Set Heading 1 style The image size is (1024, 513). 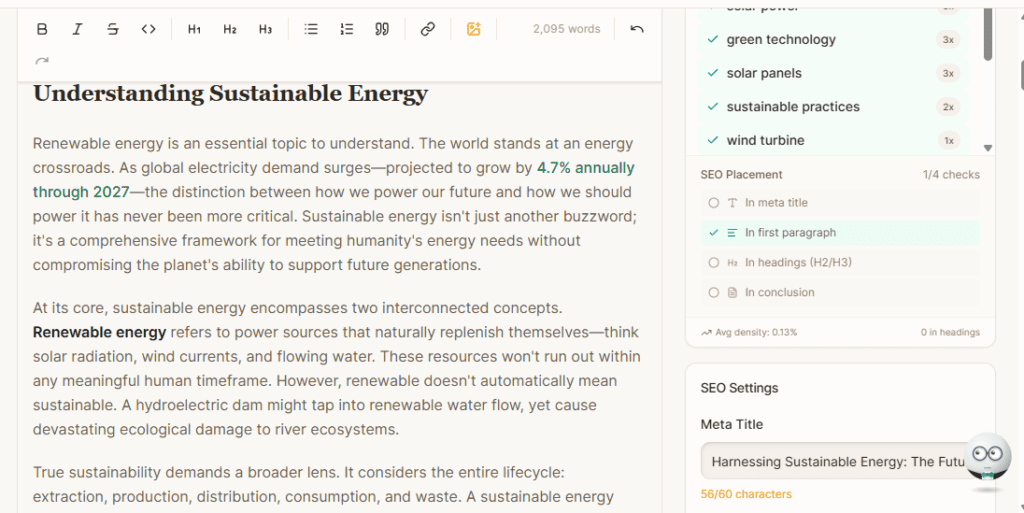(x=194, y=29)
